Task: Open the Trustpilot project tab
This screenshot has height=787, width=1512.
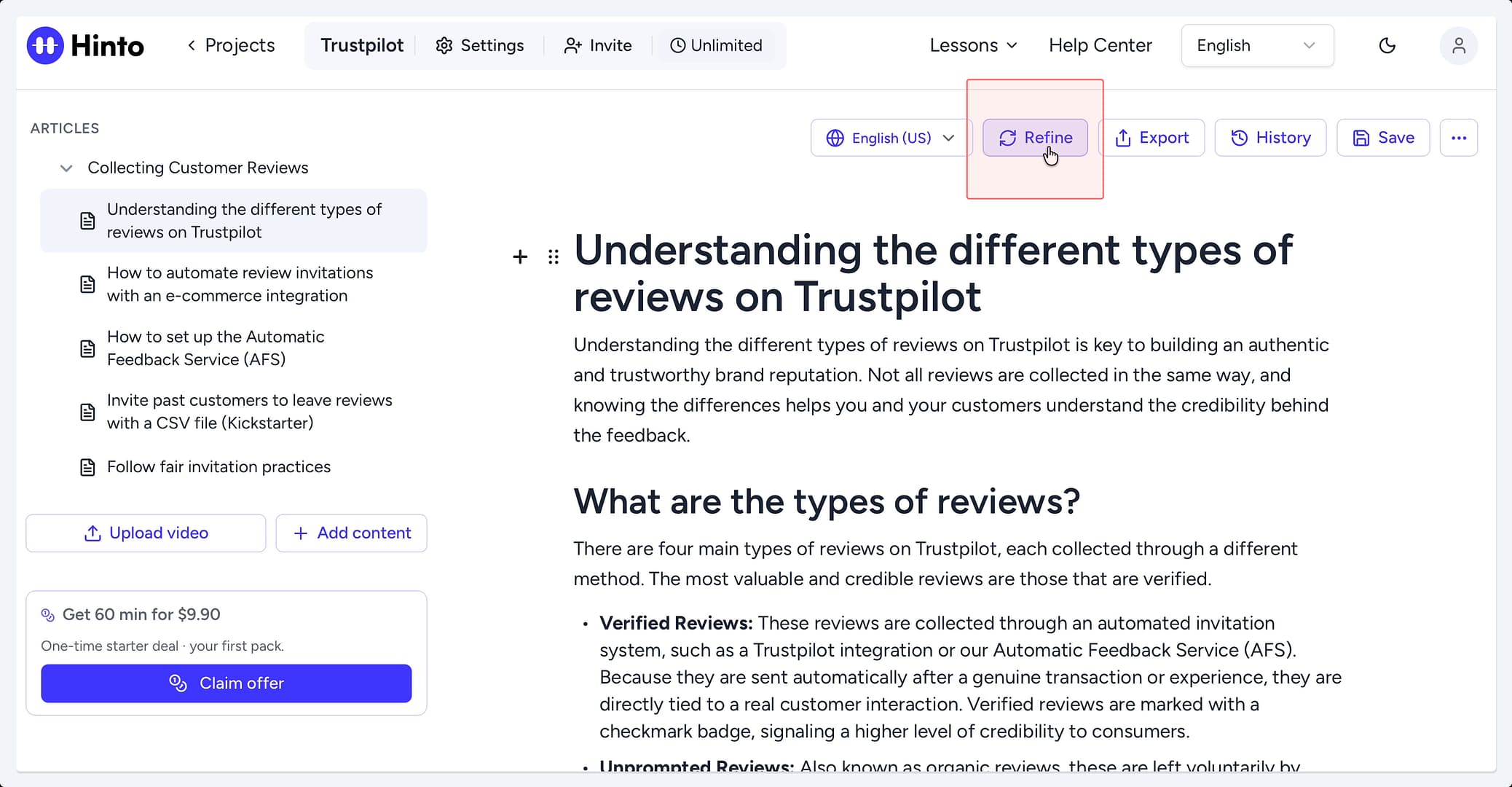Action: (362, 45)
